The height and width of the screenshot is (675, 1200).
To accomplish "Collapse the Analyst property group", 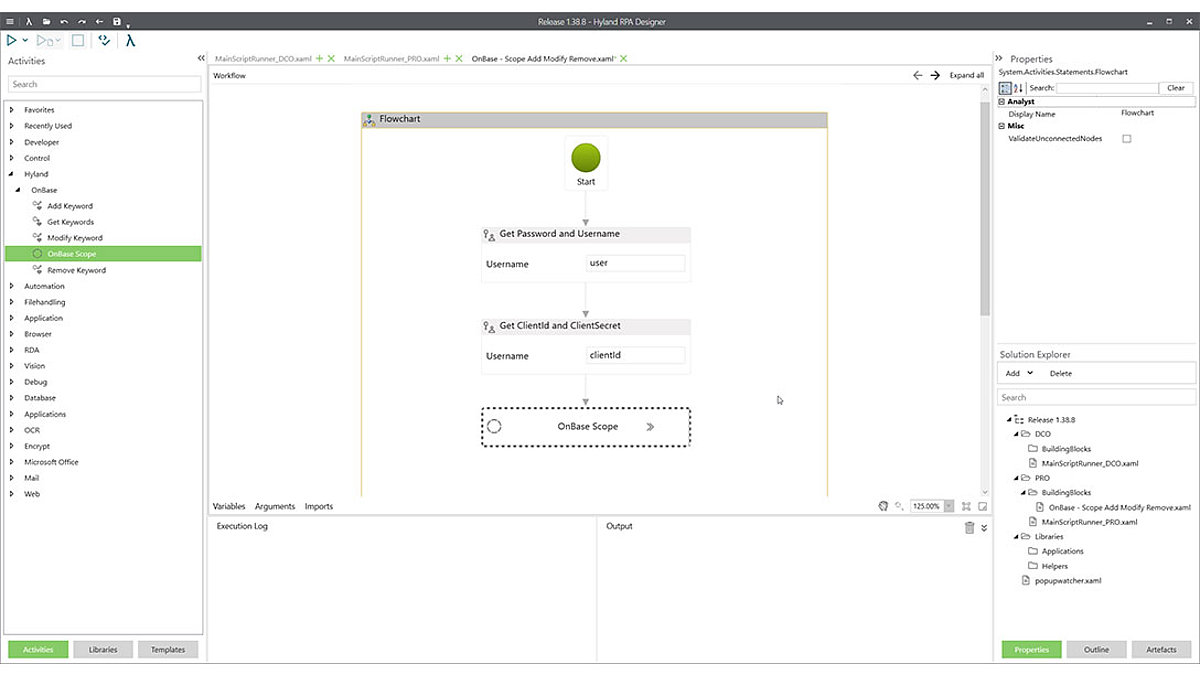I will click(1003, 102).
